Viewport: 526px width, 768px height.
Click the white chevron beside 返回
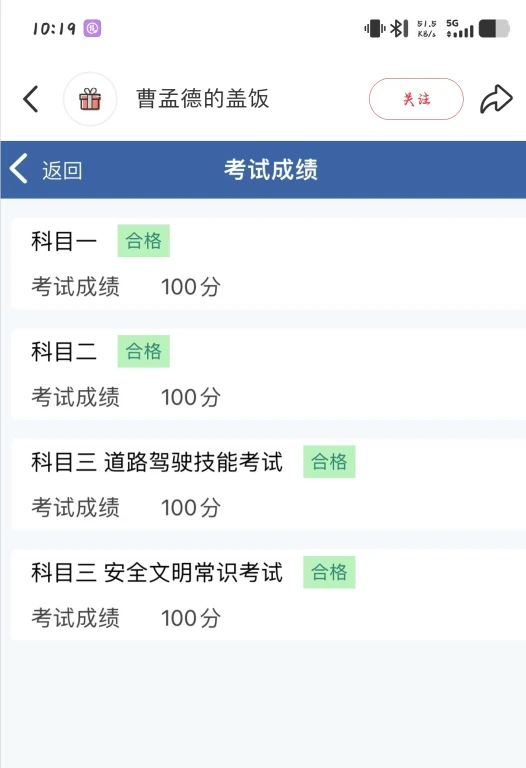pos(19,168)
